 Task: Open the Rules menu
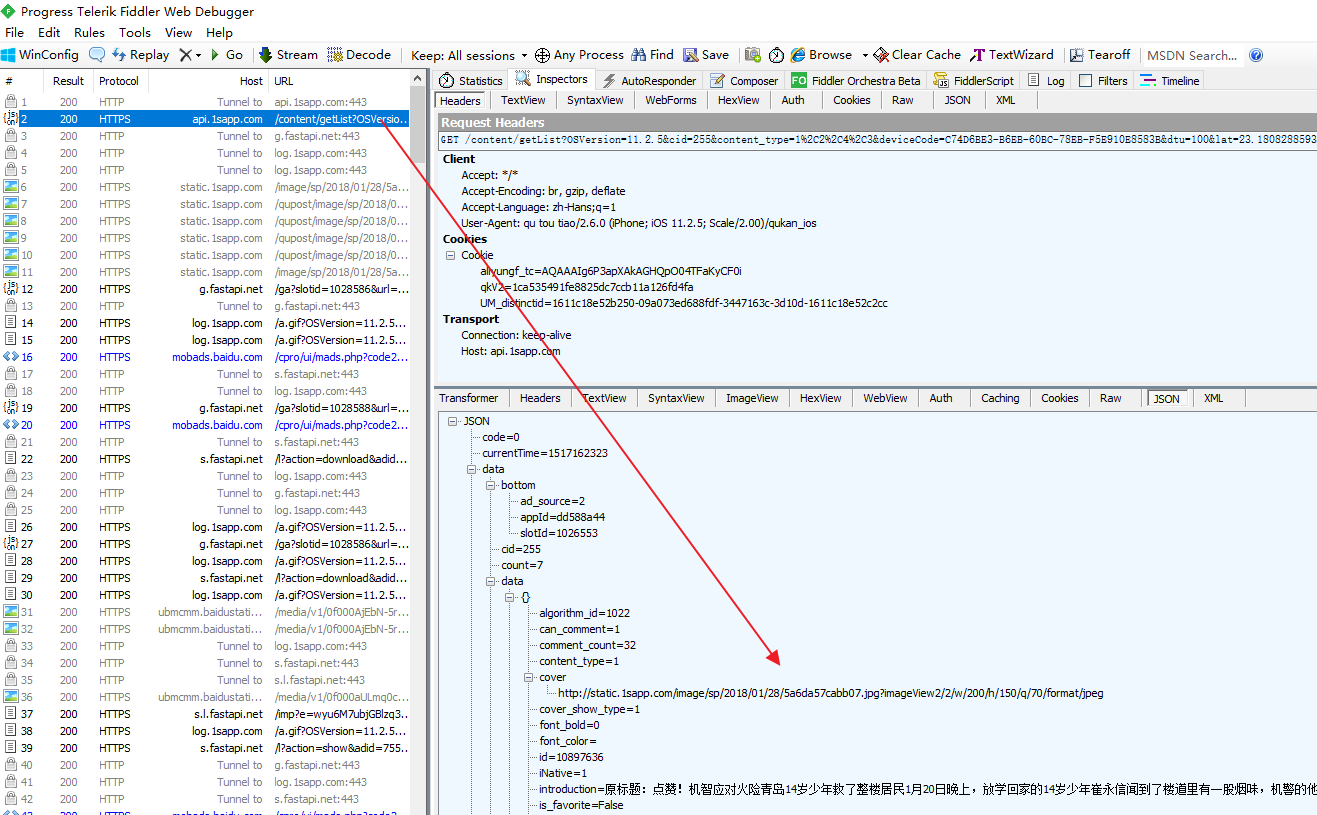pyautogui.click(x=89, y=32)
